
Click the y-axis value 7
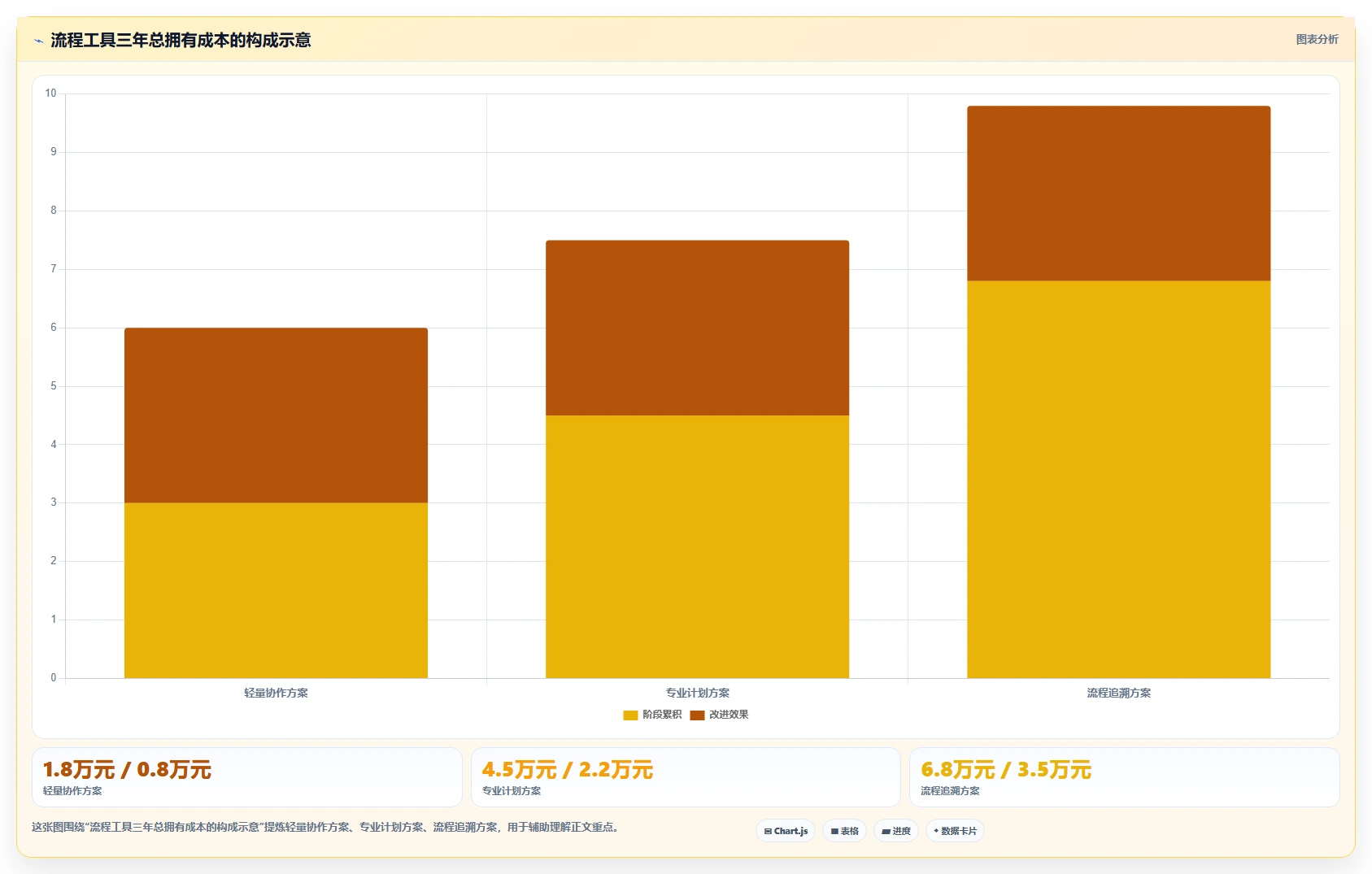[54, 268]
